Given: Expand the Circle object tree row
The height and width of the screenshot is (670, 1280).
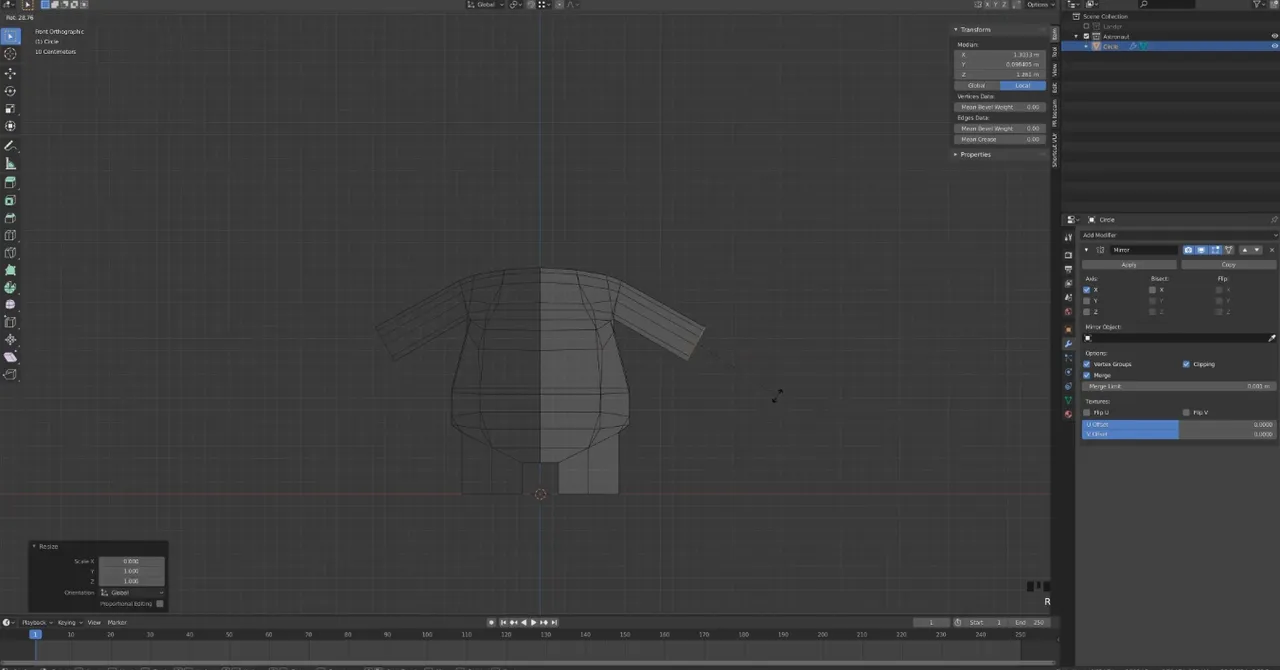Looking at the screenshot, I should [x=1087, y=46].
